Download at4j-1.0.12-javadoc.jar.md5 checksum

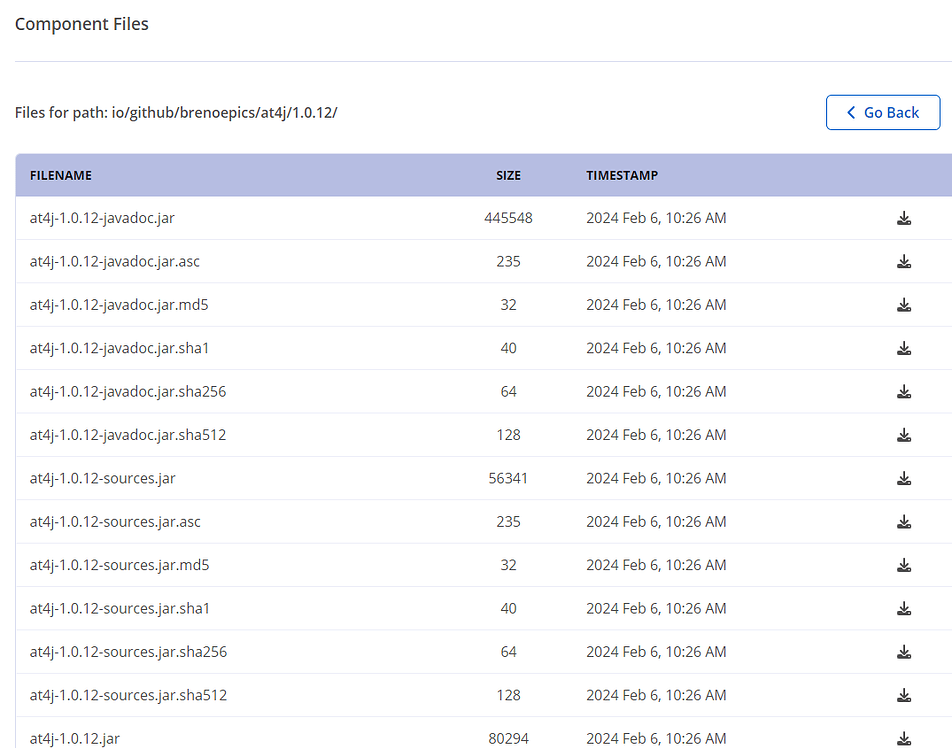(x=904, y=305)
